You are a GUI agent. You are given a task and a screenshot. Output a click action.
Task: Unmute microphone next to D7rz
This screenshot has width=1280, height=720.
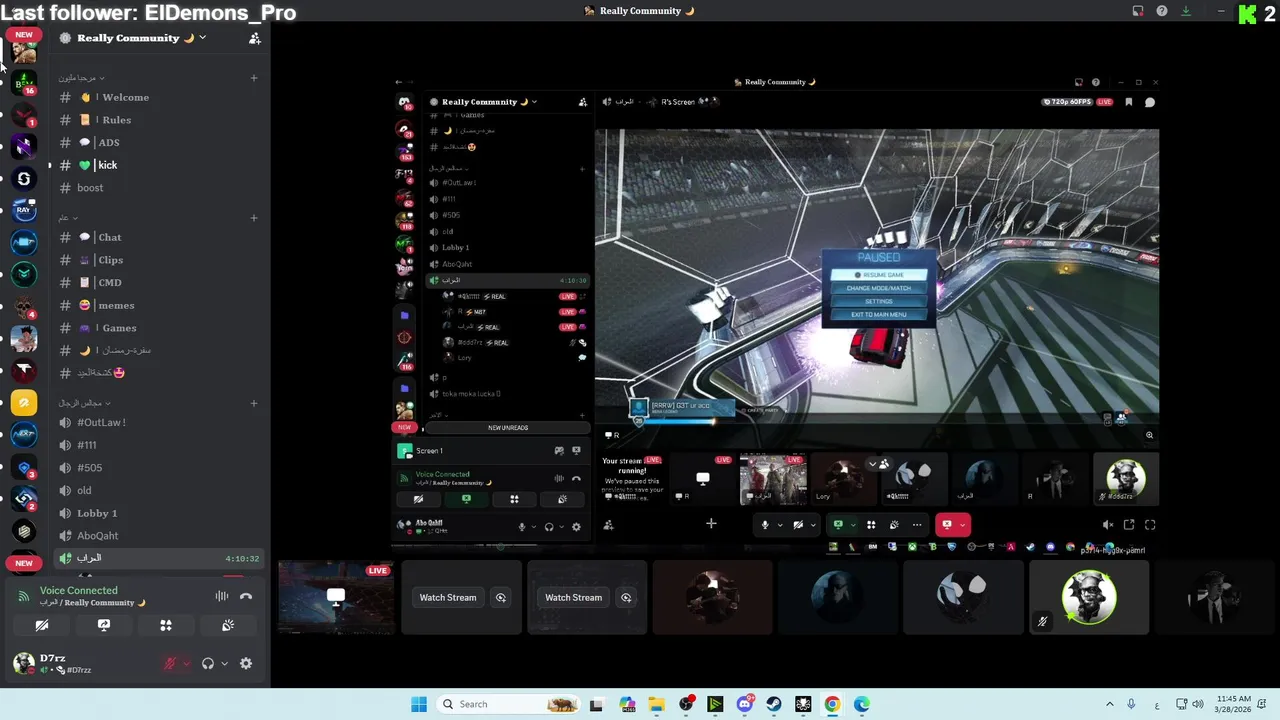171,663
